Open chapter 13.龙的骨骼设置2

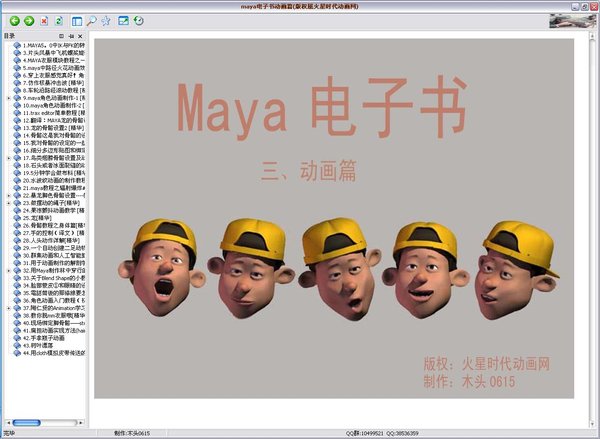coord(53,128)
